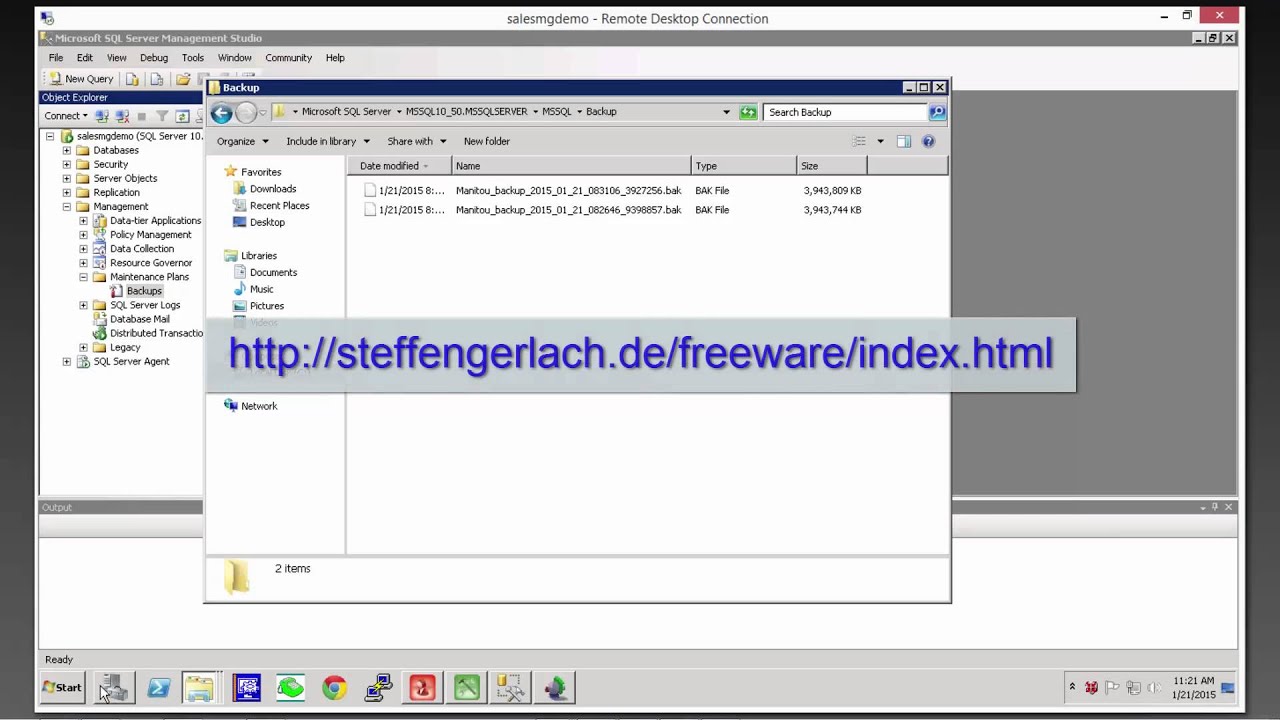Expand the Replication folder
The image size is (1280, 720).
(x=67, y=192)
